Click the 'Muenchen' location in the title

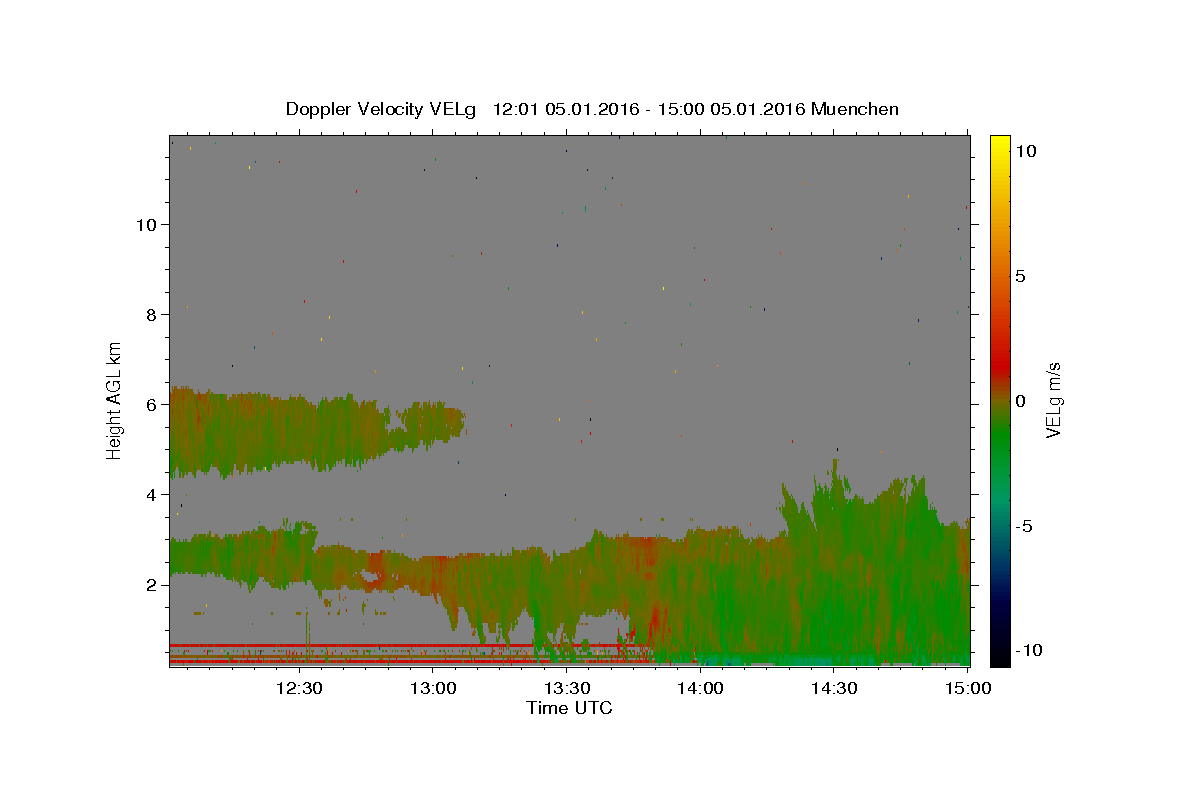(x=855, y=109)
